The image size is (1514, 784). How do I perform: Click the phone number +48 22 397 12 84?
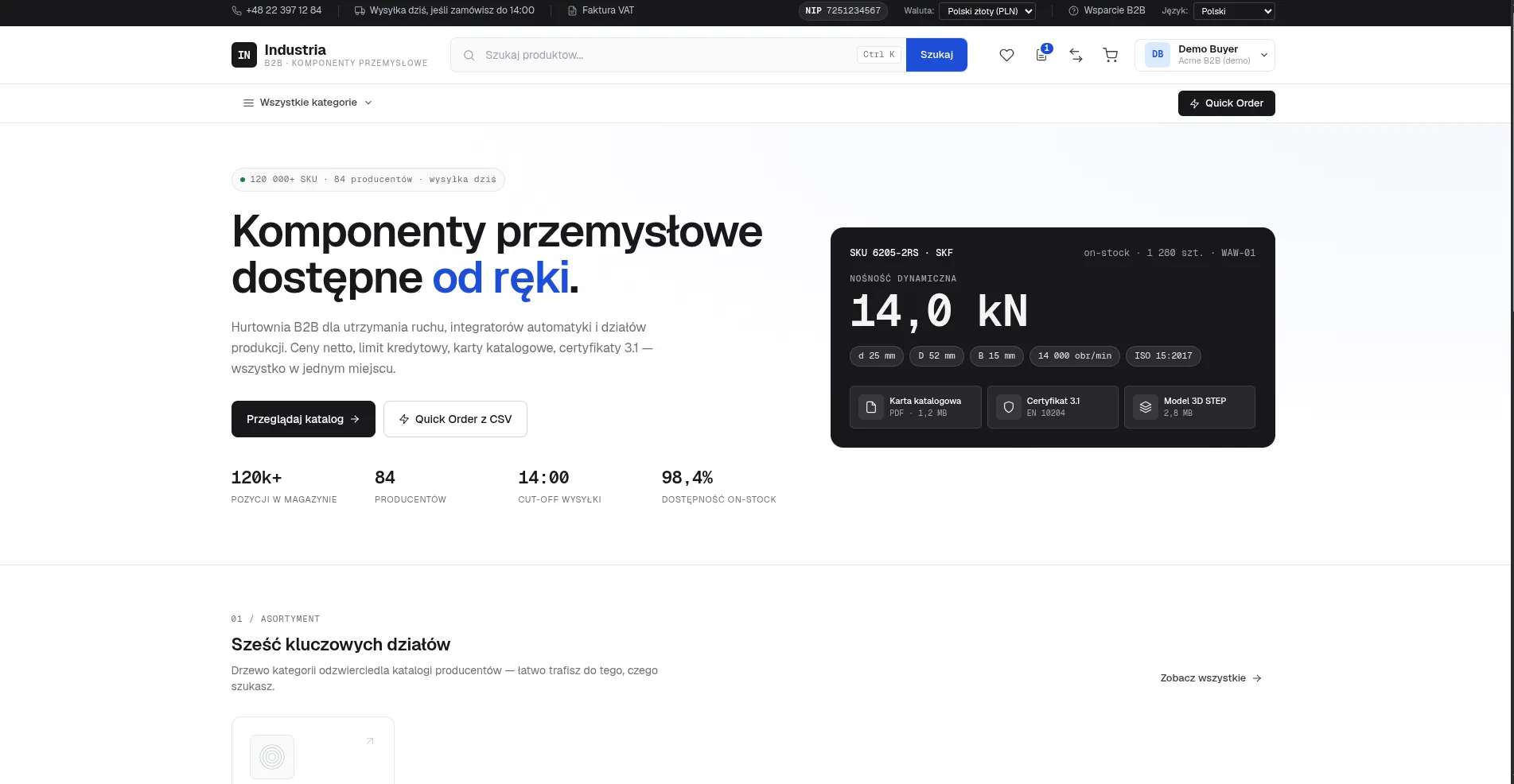click(x=277, y=10)
